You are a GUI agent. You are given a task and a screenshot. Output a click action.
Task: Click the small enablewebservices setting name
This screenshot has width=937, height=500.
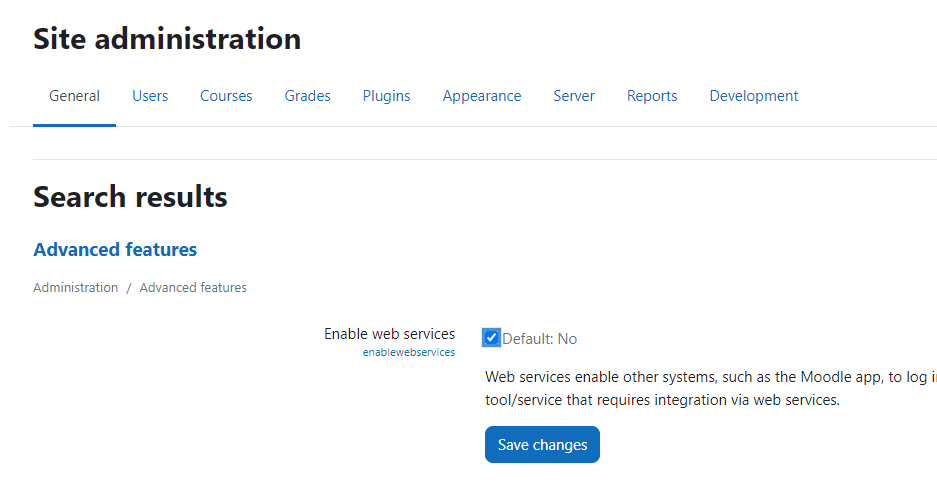408,352
